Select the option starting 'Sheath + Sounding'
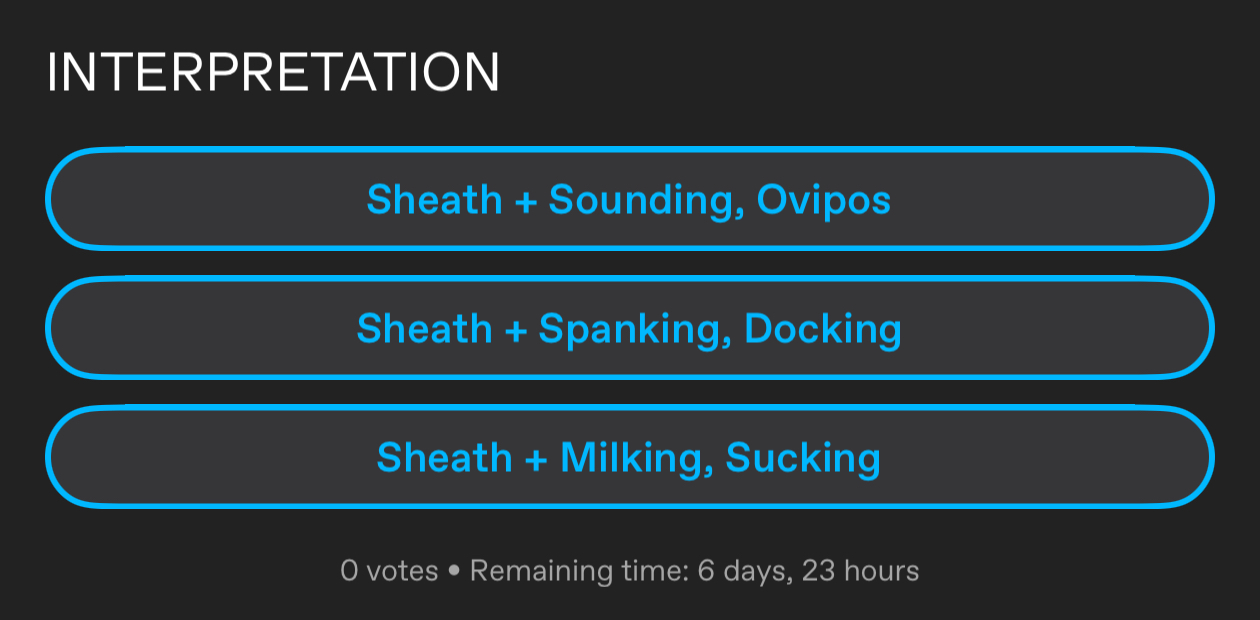The height and width of the screenshot is (620, 1260). pos(629,199)
